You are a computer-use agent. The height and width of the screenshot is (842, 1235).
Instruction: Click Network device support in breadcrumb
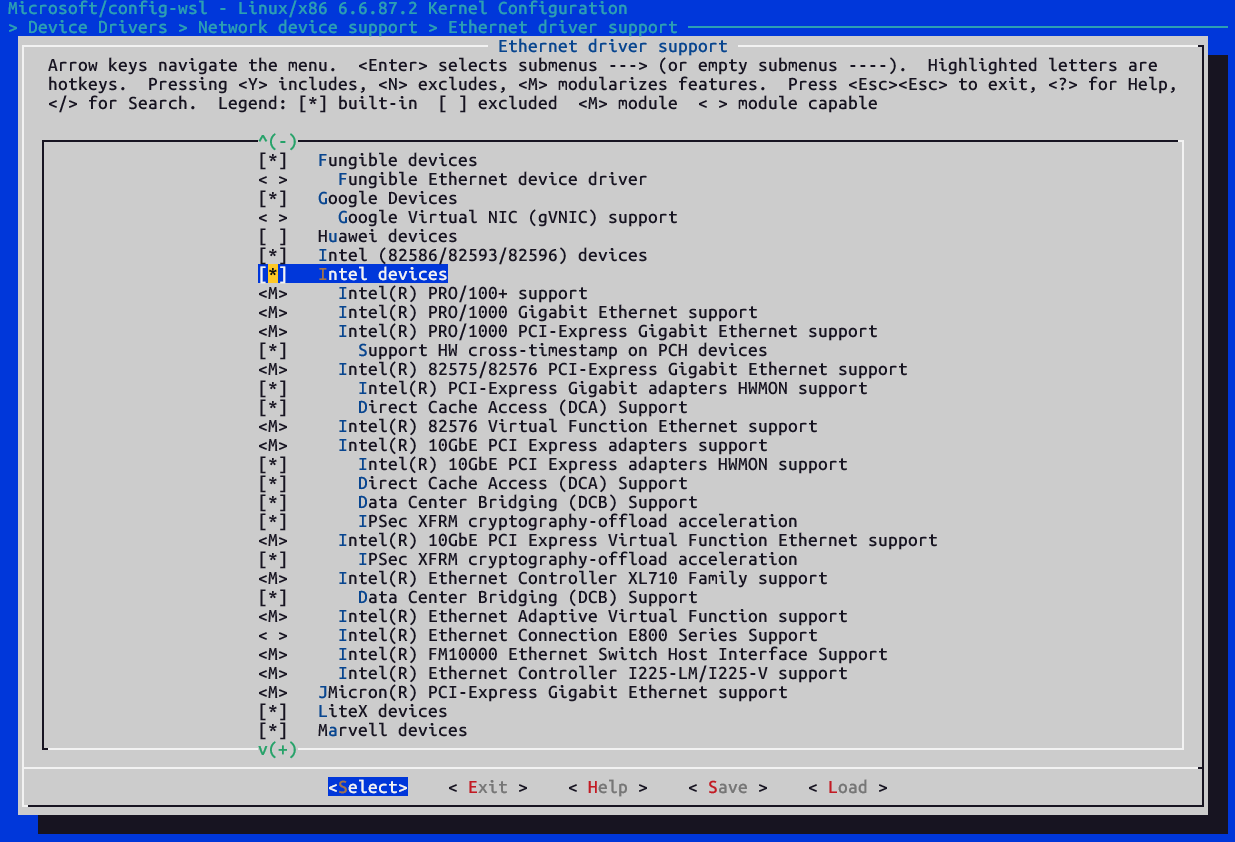click(x=308, y=27)
